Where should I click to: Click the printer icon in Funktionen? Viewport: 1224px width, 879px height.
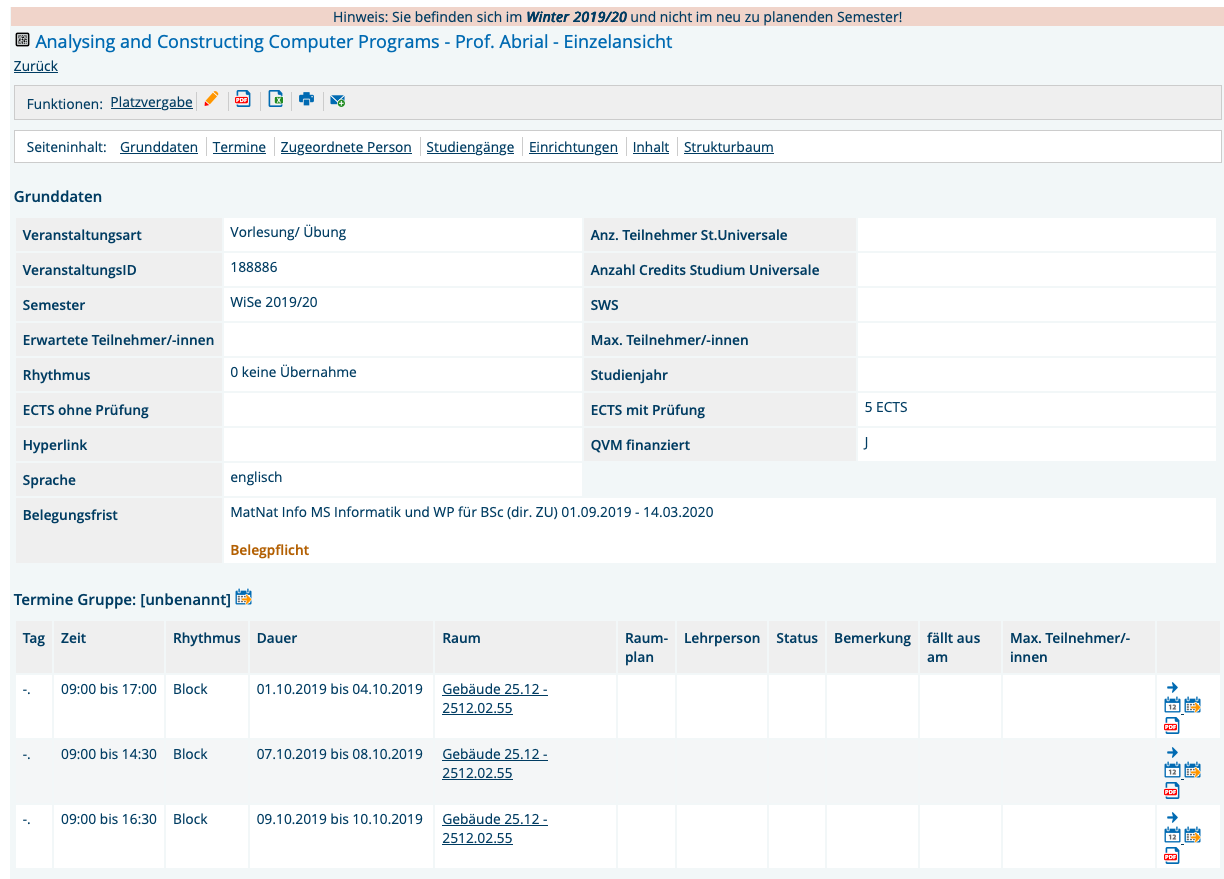tap(307, 99)
